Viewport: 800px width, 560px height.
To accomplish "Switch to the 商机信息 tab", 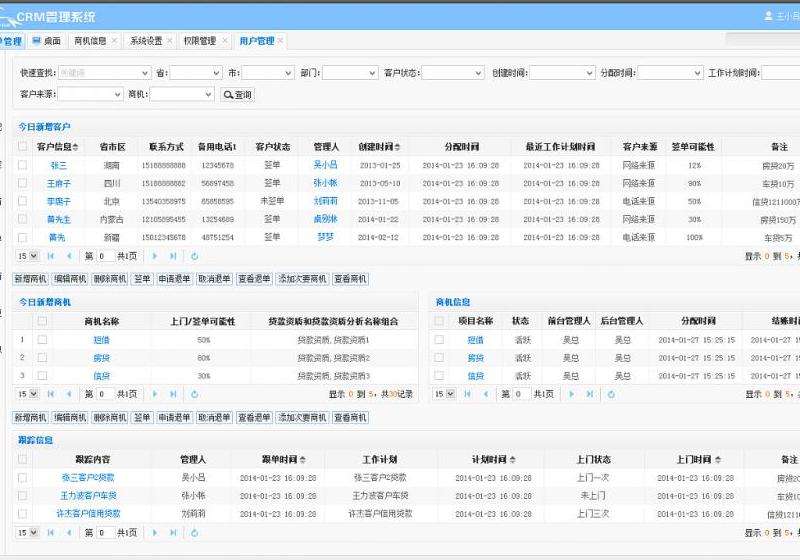I will click(90, 41).
